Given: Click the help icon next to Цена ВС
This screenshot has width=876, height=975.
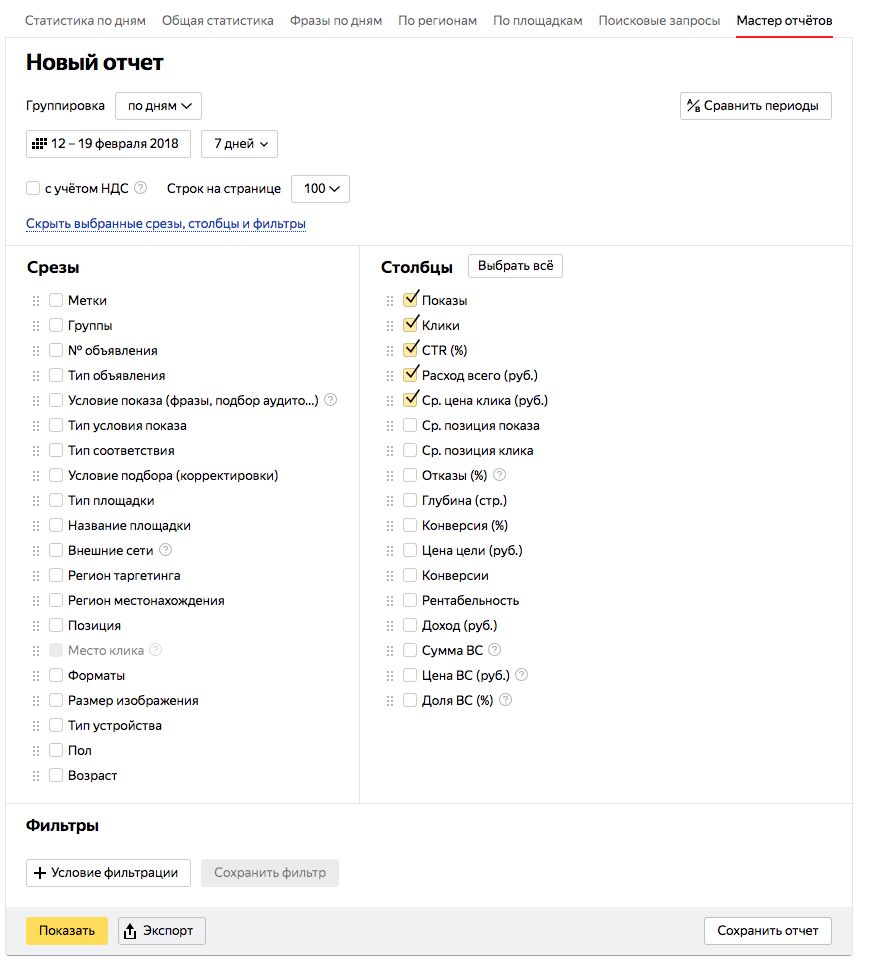Looking at the screenshot, I should (521, 675).
